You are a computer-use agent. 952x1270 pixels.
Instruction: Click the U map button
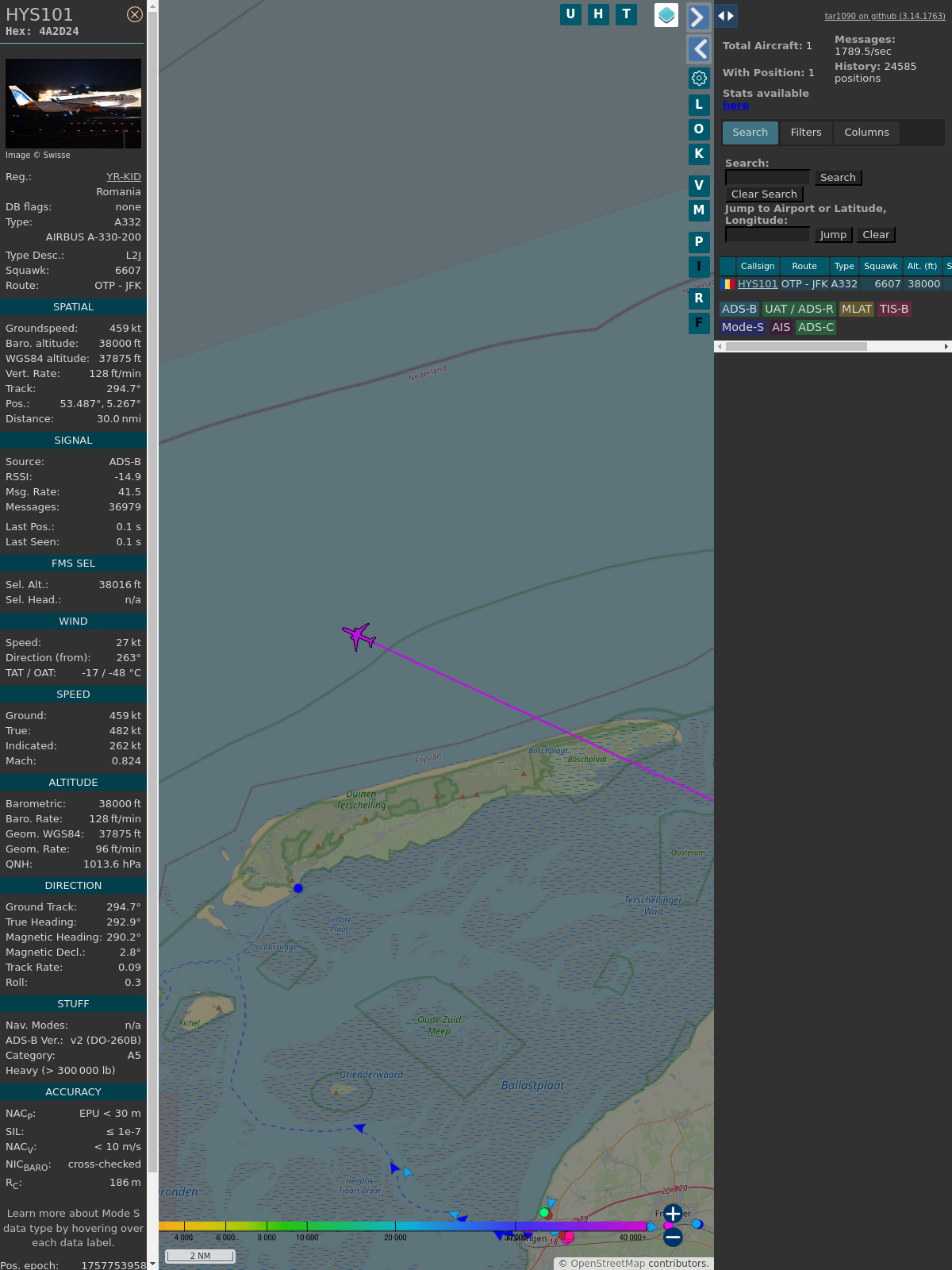(x=570, y=14)
